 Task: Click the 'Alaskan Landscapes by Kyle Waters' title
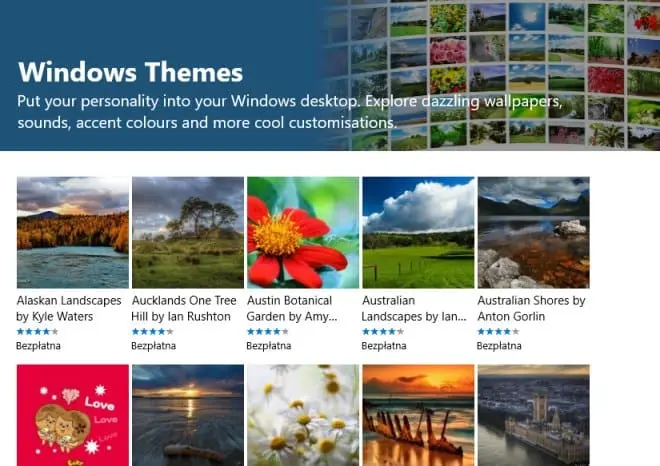tap(69, 308)
